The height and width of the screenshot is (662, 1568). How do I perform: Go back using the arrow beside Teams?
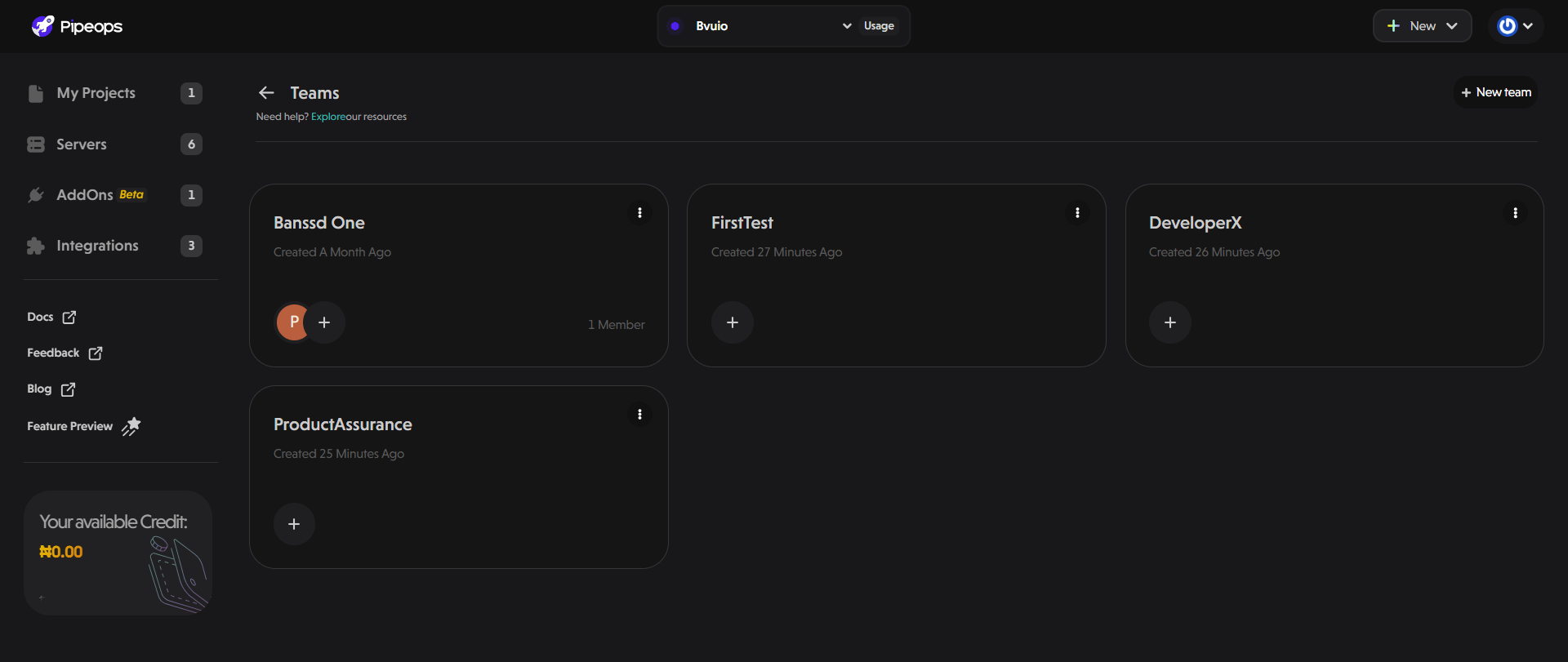[x=266, y=93]
